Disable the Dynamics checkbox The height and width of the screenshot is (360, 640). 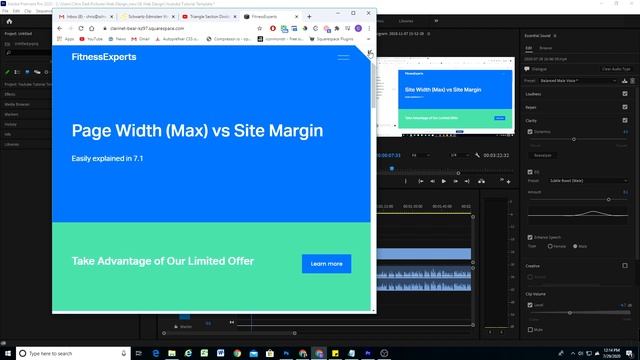tap(530, 132)
